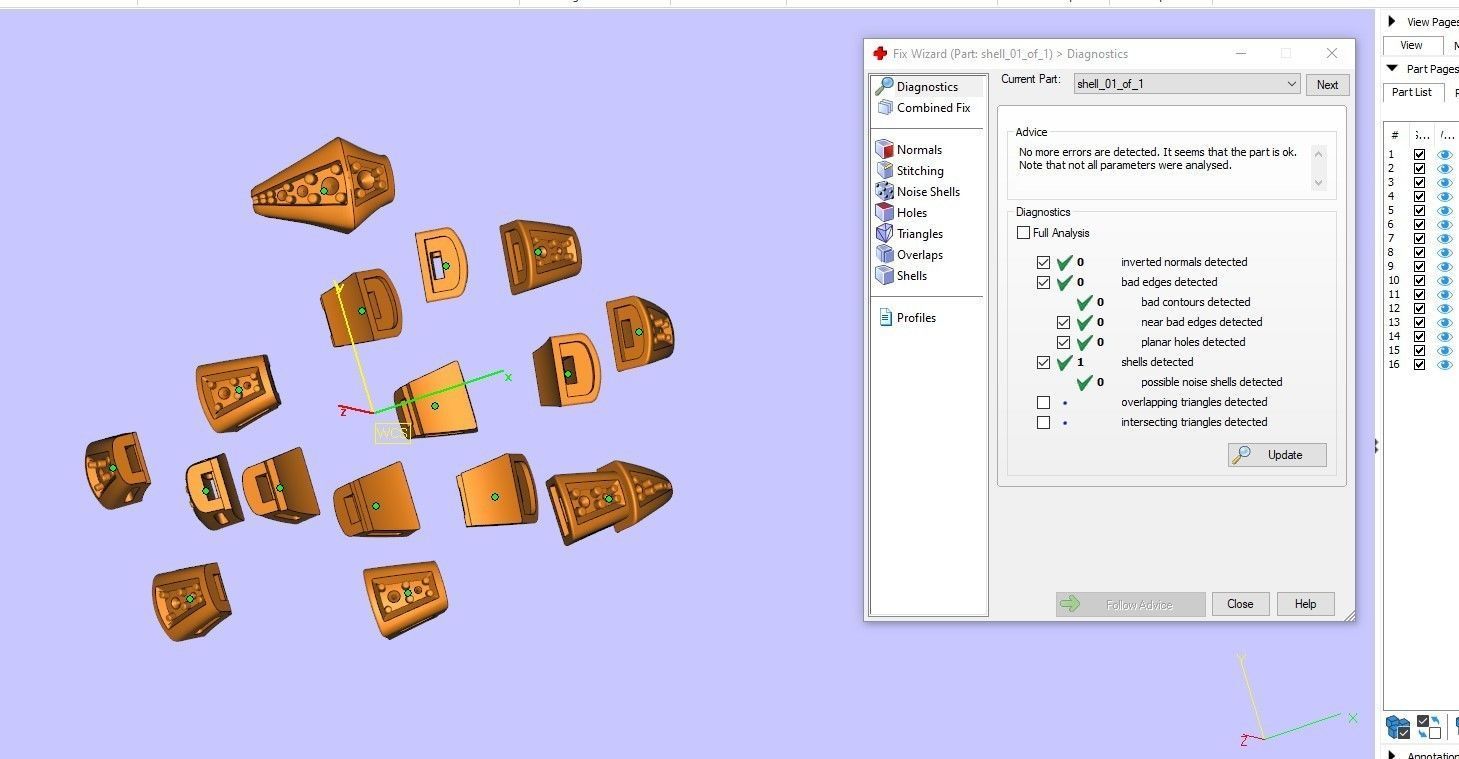
Task: Click the Help button
Action: (1305, 604)
